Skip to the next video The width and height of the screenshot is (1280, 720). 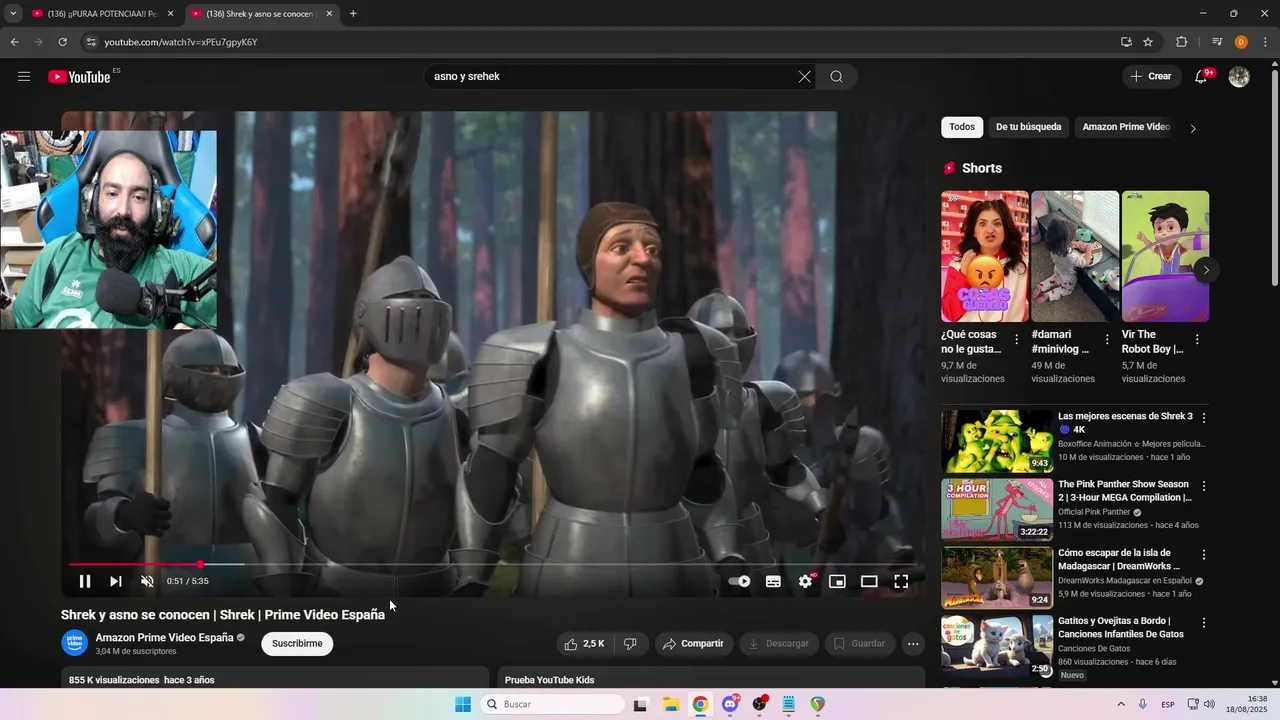point(116,581)
